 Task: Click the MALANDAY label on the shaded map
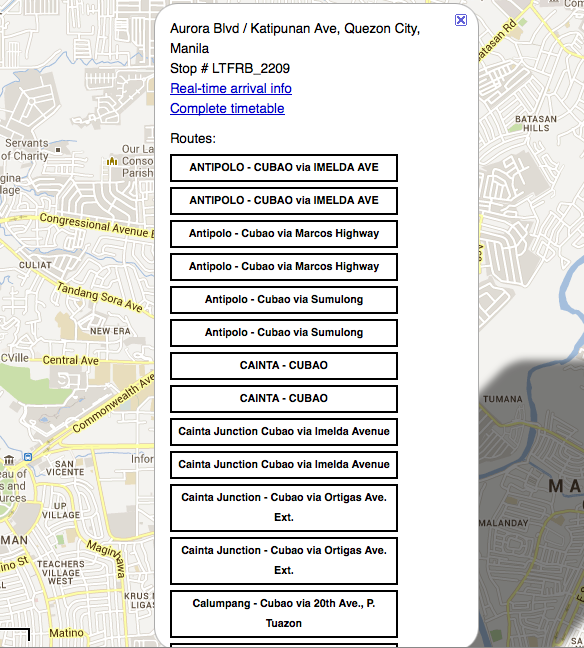503,523
